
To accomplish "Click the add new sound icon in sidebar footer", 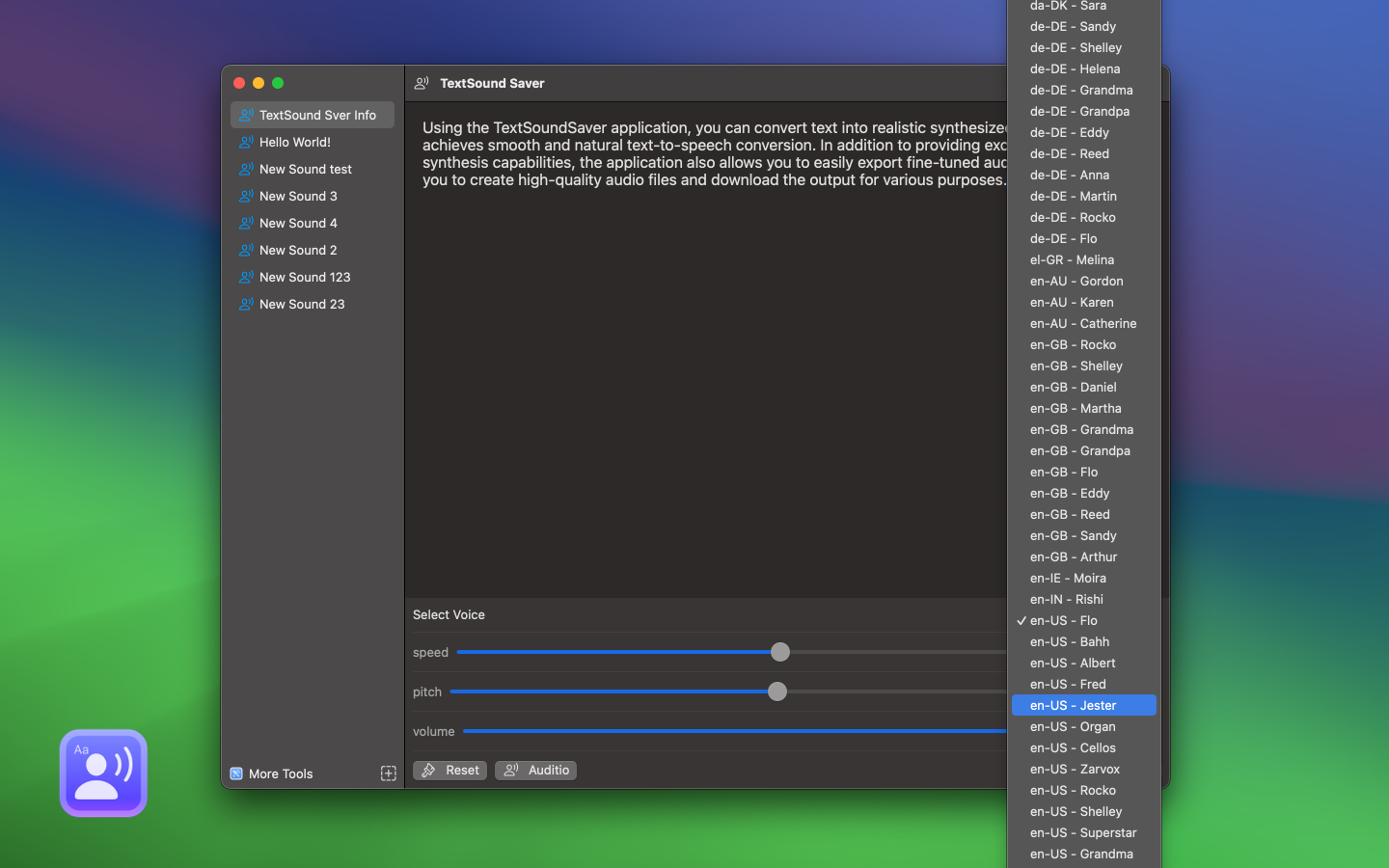I will 388,773.
